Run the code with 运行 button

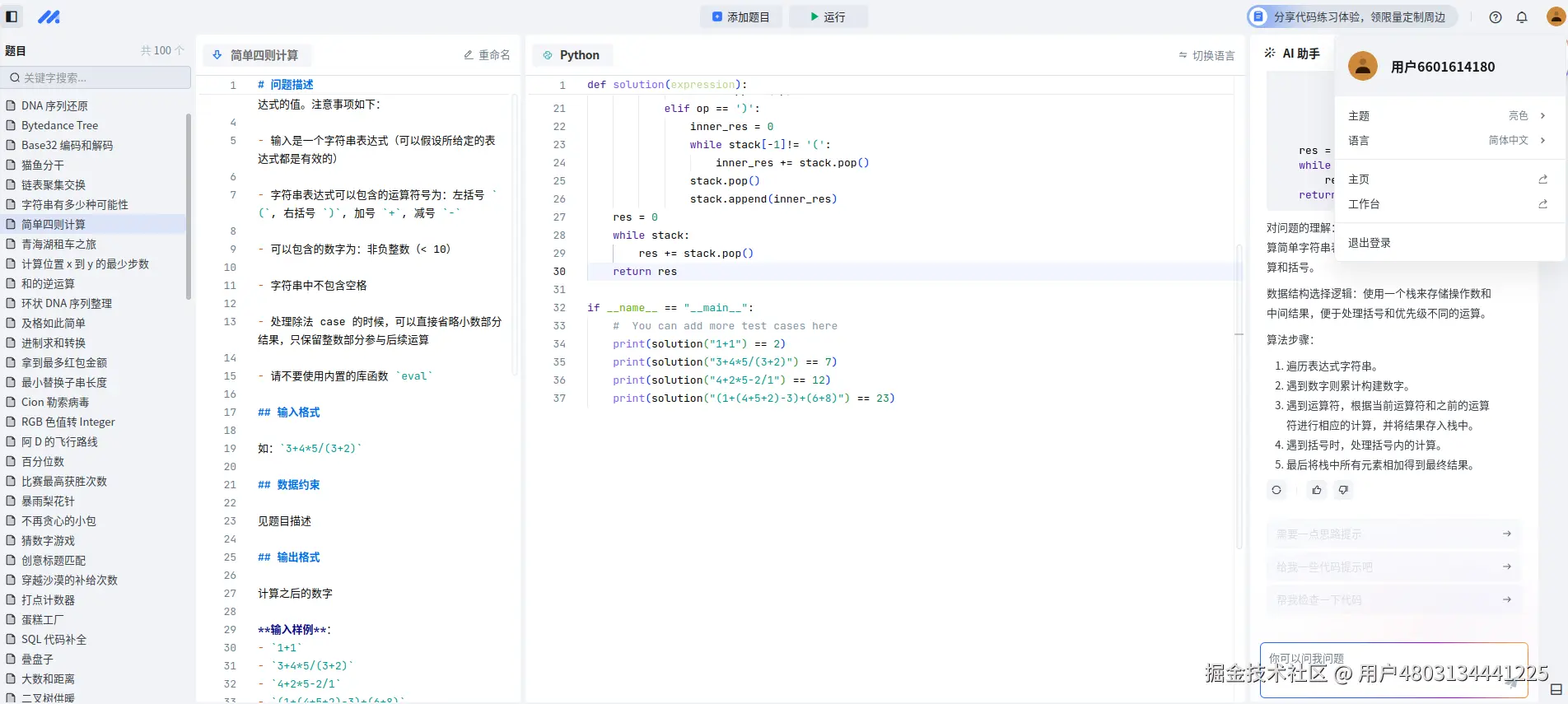click(x=828, y=16)
